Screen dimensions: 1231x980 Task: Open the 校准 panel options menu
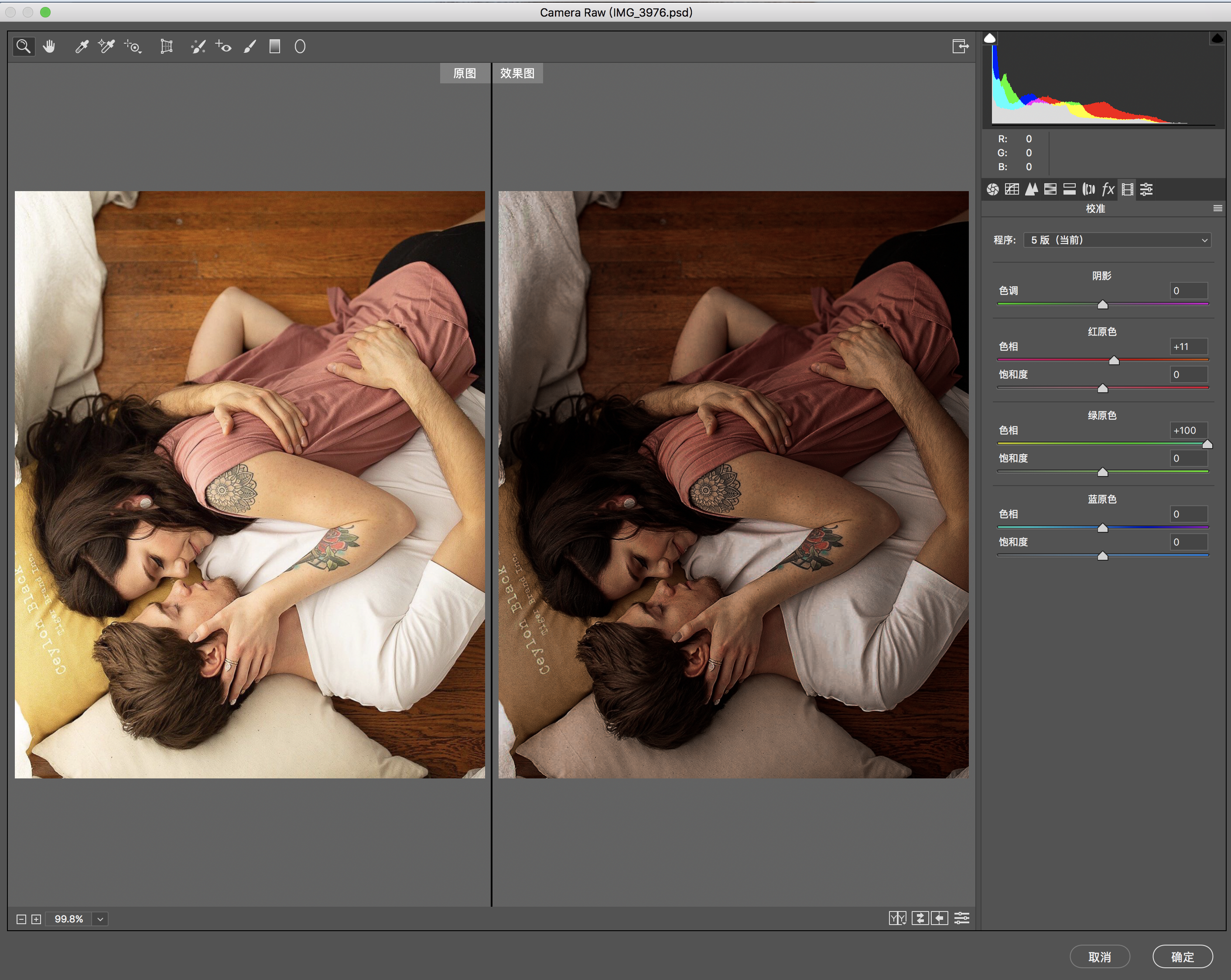click(x=1217, y=209)
